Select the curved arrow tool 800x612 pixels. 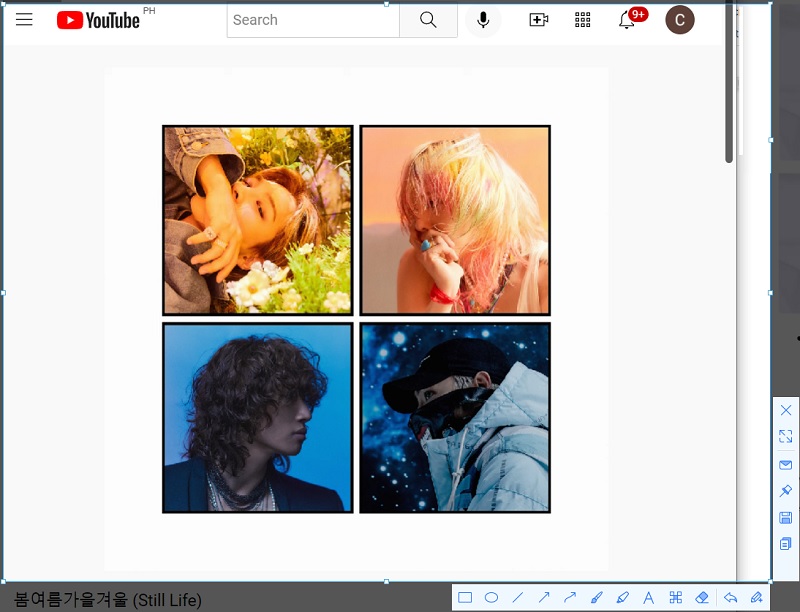(570, 597)
